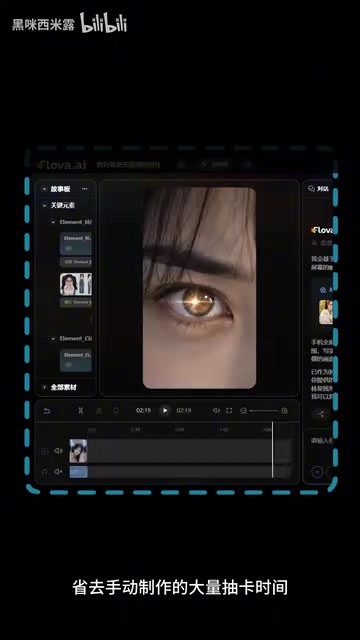Click the rotate tool icon
360x640 pixels.
(x=116, y=411)
